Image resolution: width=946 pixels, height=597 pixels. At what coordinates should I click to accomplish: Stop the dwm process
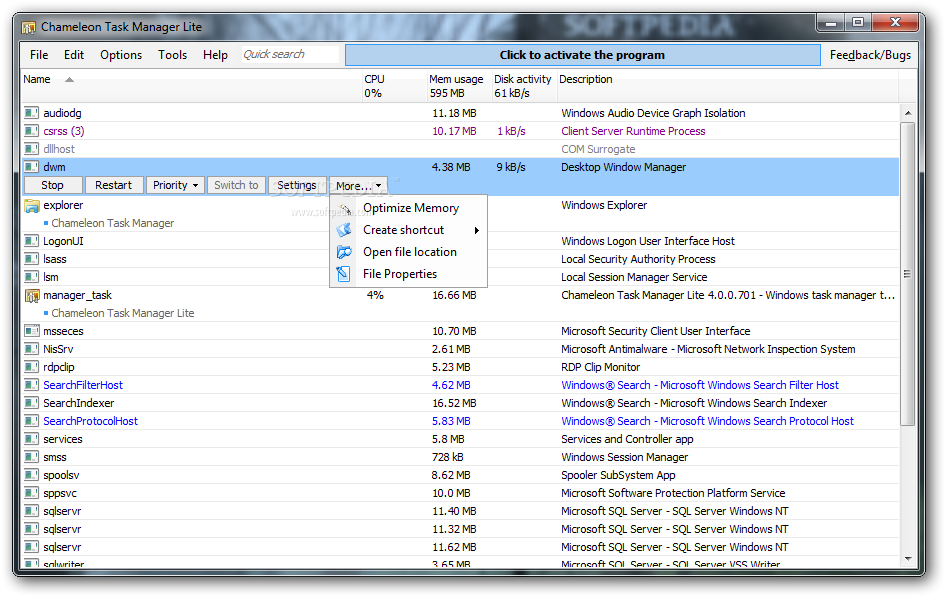pyautogui.click(x=52, y=185)
